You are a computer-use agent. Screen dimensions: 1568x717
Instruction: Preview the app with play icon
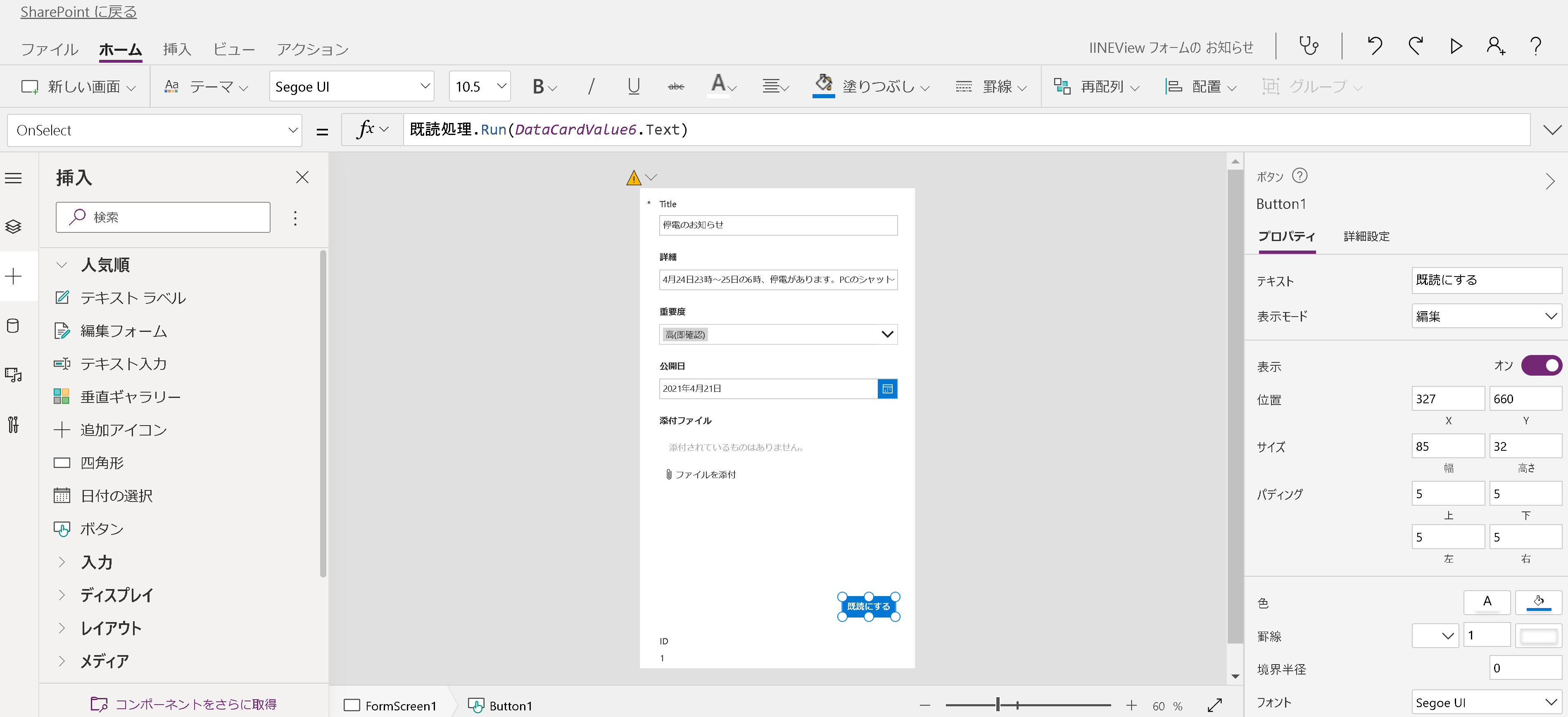pyautogui.click(x=1455, y=46)
